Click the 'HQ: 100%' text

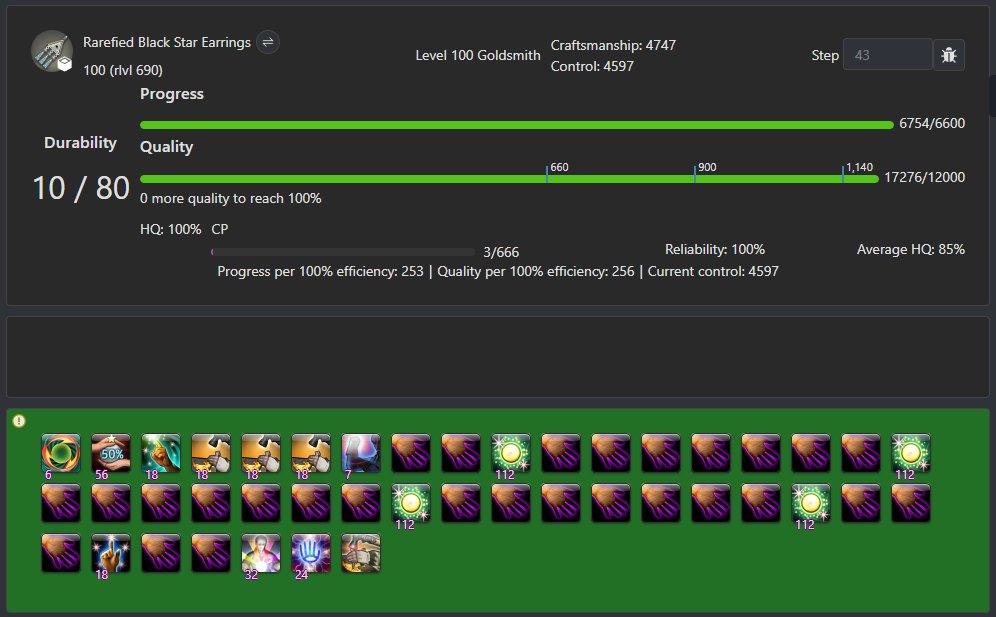(170, 229)
